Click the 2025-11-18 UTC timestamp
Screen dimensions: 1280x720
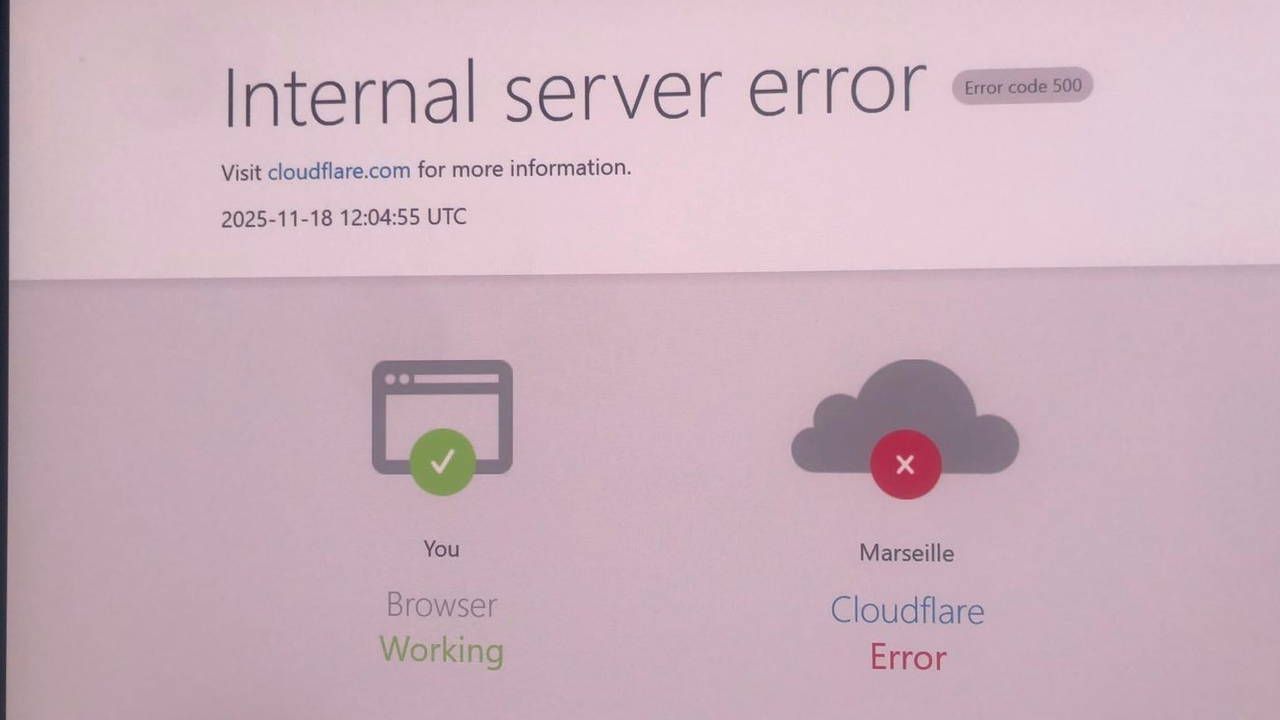343,217
